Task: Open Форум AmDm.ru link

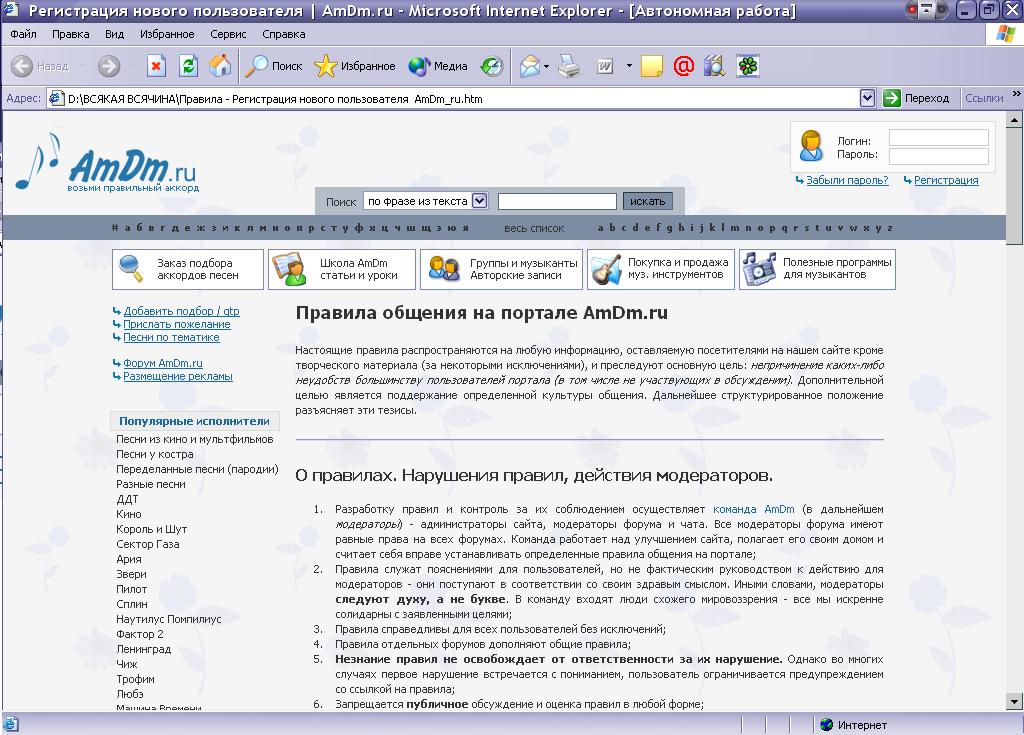Action: [x=163, y=363]
